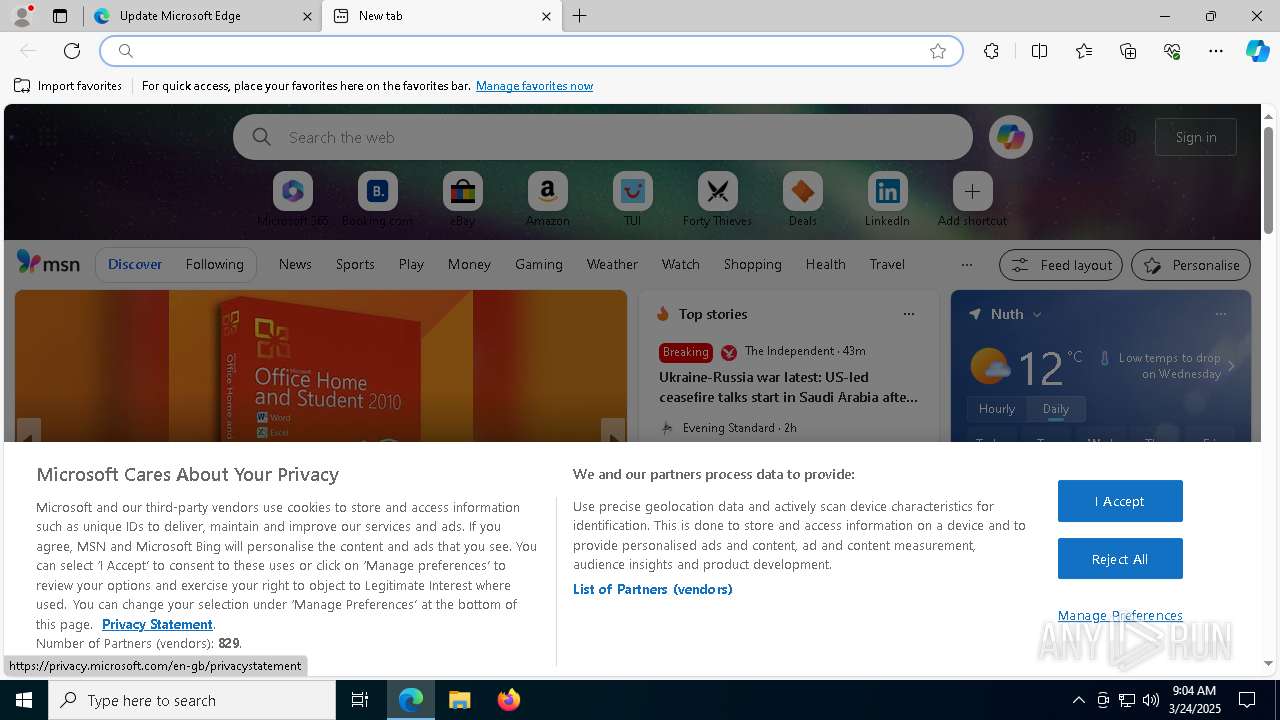Open File Explorer from the taskbar

459,700
